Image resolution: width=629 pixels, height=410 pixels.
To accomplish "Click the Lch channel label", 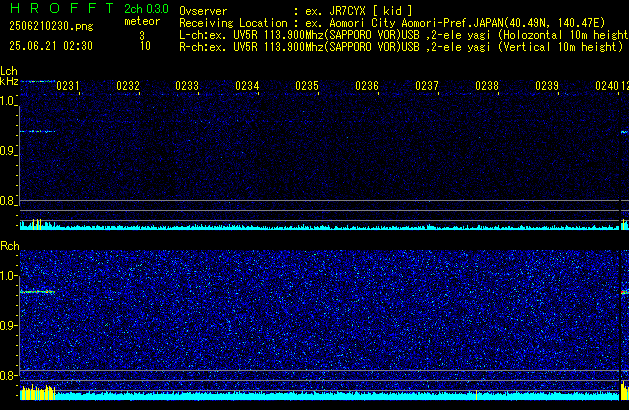I will pos(9,71).
